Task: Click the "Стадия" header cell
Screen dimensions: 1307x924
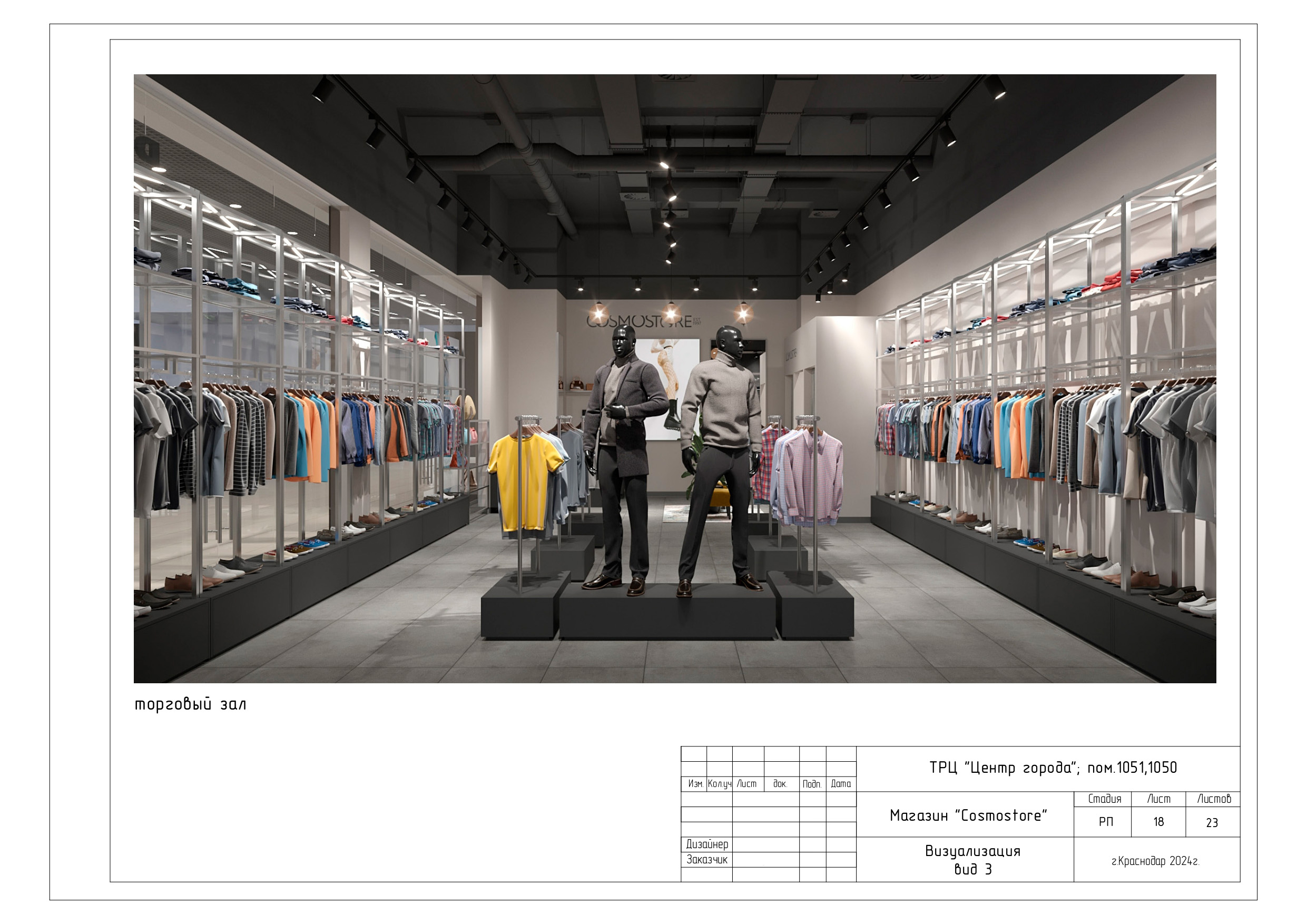Action: (1104, 799)
